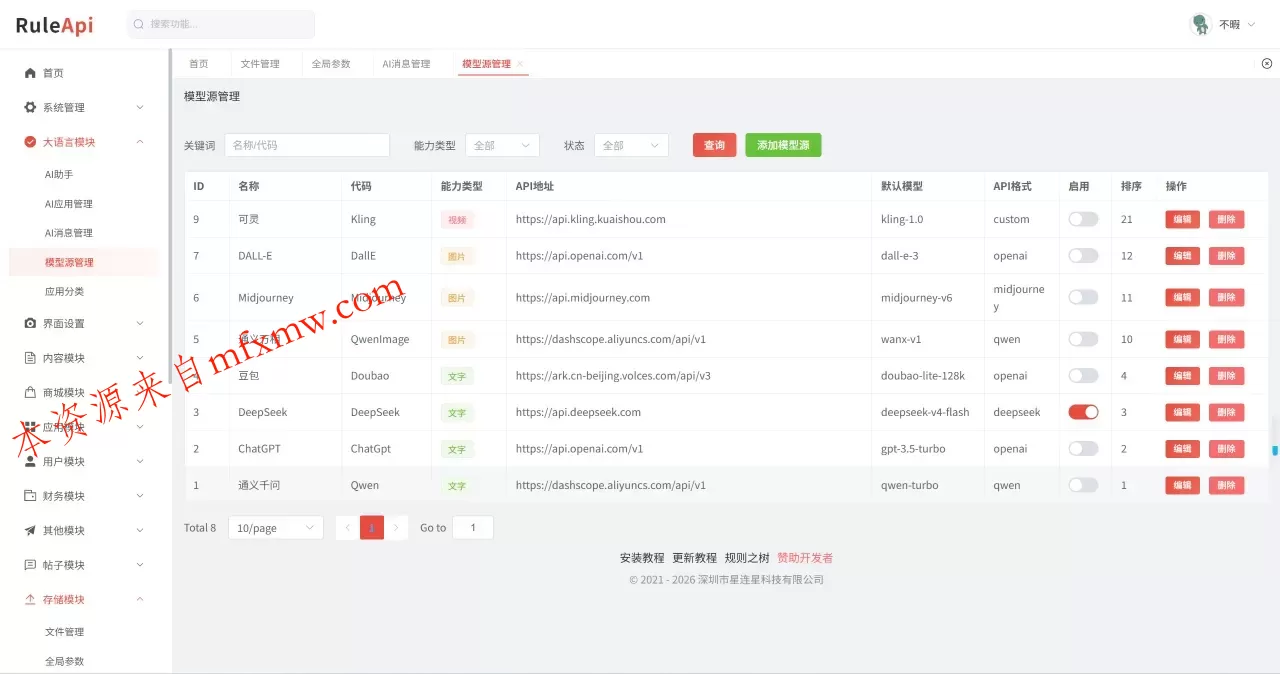This screenshot has width=1280, height=674.
Task: Expand the 界面设置 menu chevron
Action: click(x=140, y=323)
